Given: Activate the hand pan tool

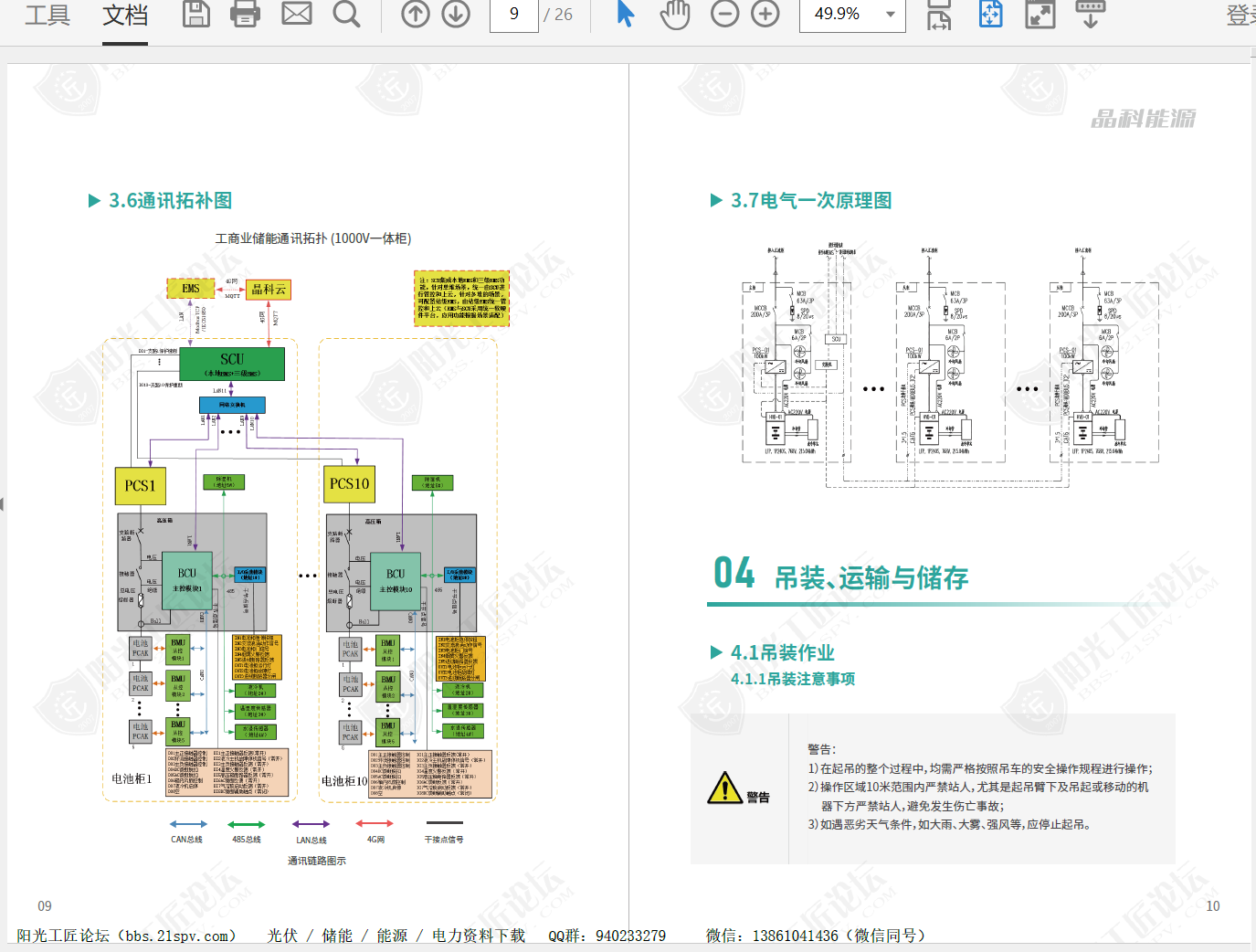Looking at the screenshot, I should click(x=675, y=14).
